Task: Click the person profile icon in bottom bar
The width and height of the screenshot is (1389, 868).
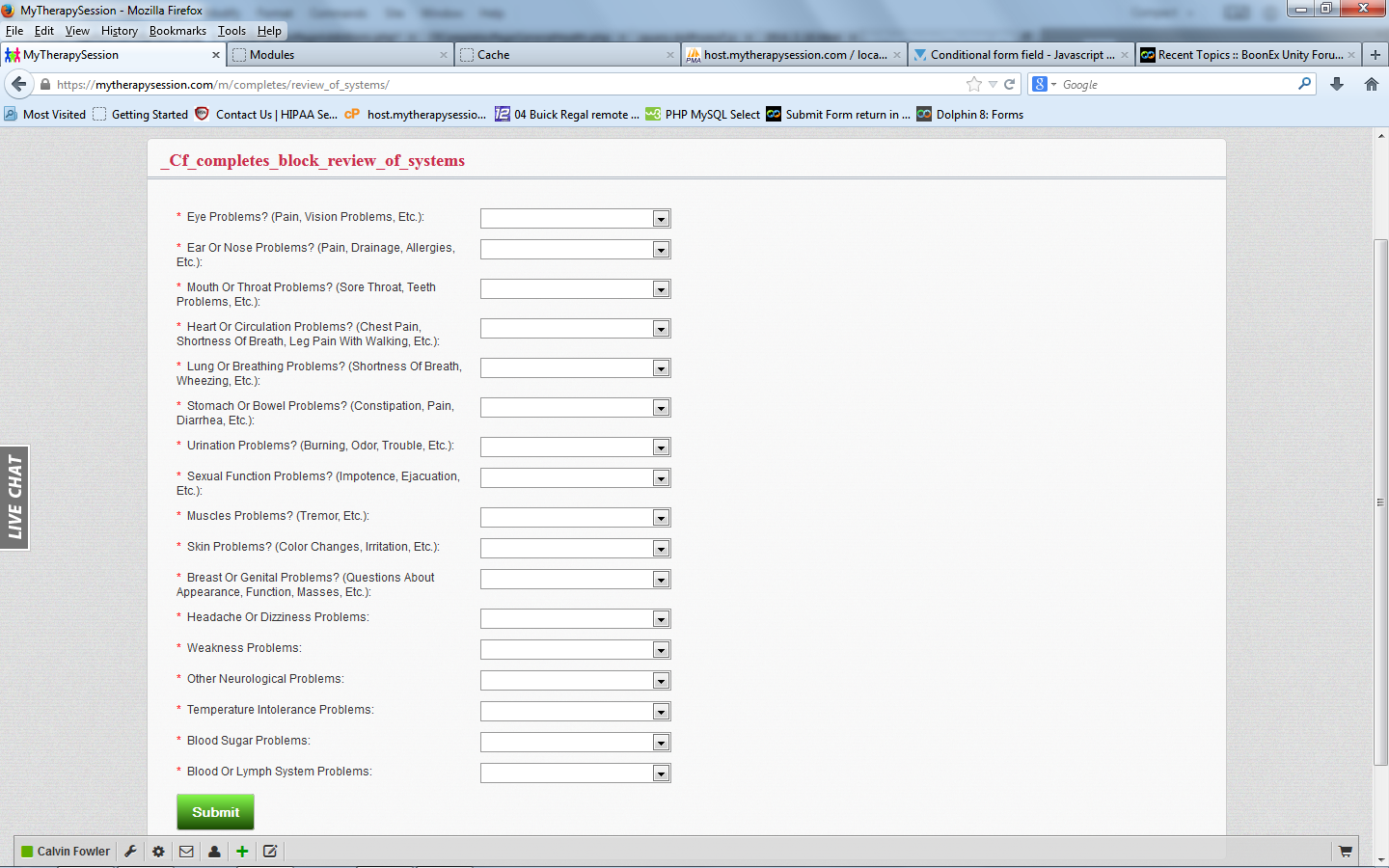Action: pyautogui.click(x=214, y=852)
